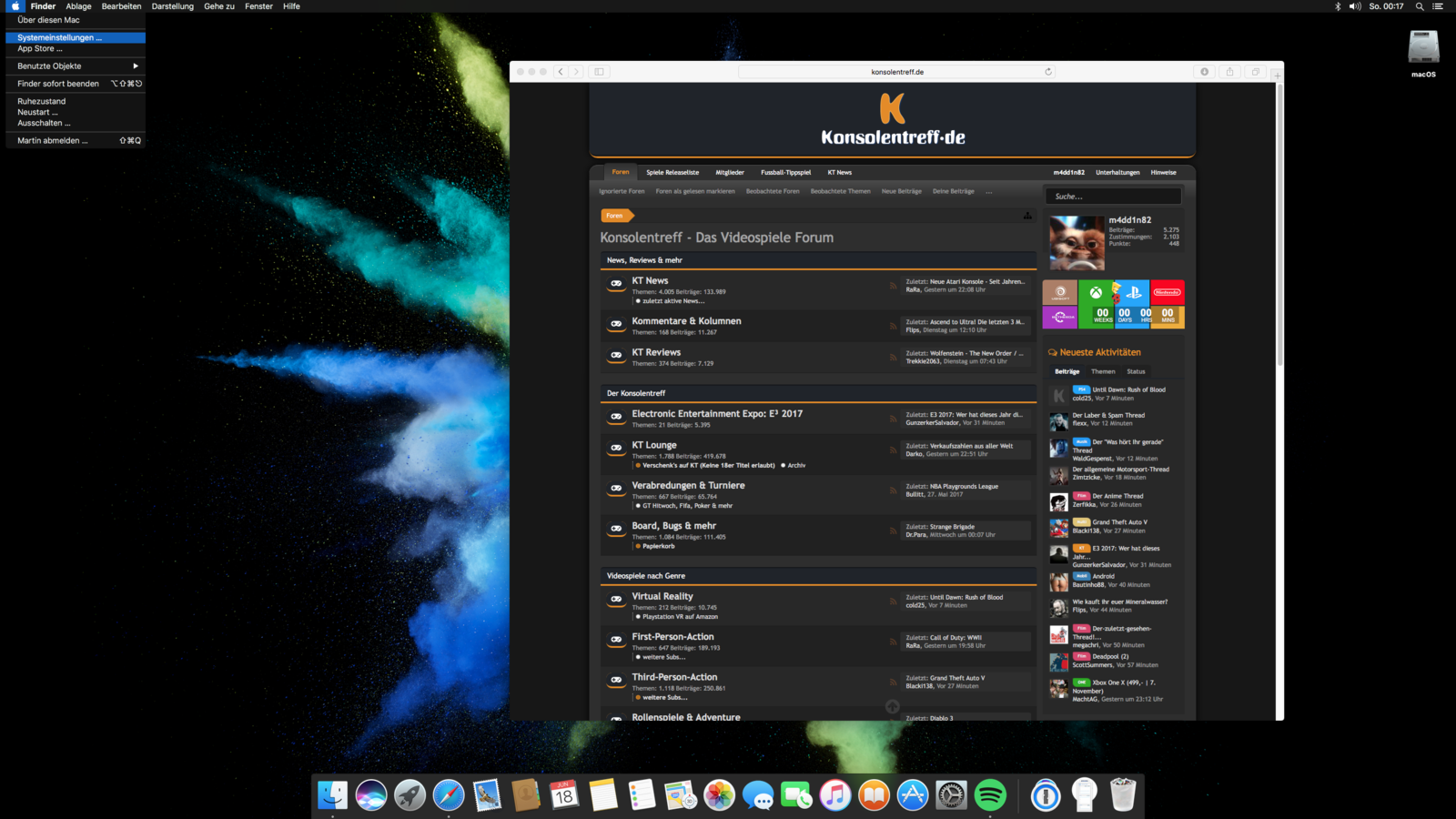Open the forum sitemap icon

(1027, 216)
